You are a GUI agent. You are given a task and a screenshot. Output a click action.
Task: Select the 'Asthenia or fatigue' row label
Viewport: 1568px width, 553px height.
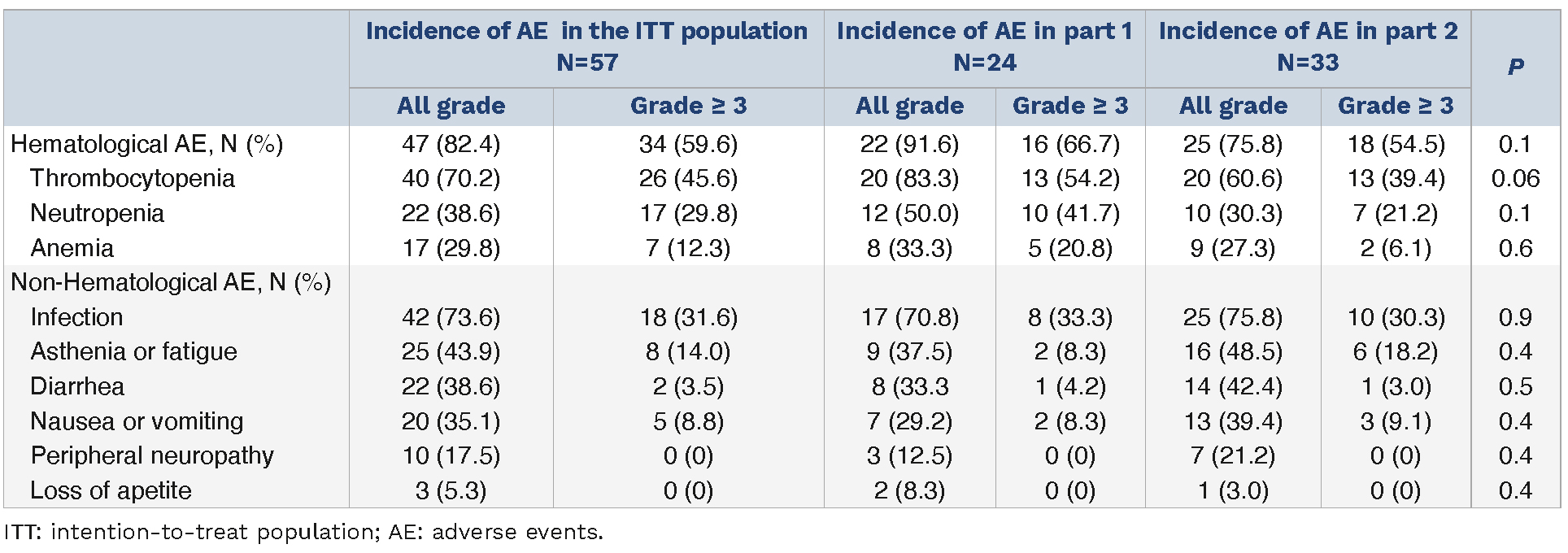point(133,351)
